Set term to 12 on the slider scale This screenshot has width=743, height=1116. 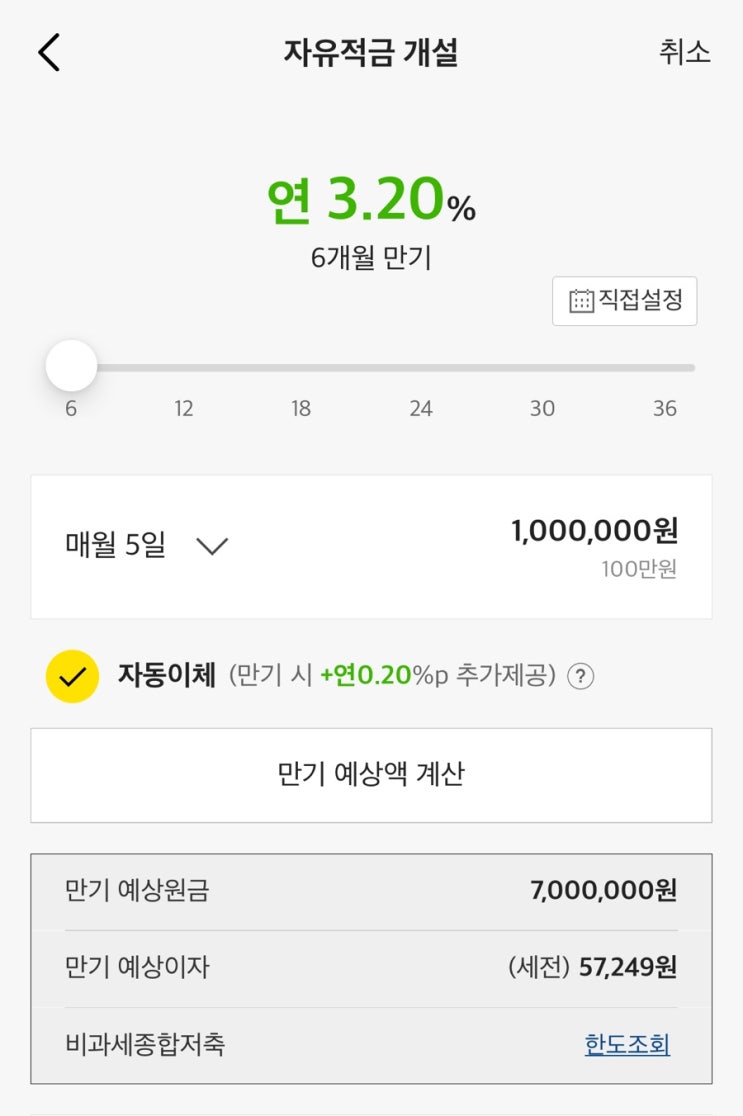[x=184, y=409]
